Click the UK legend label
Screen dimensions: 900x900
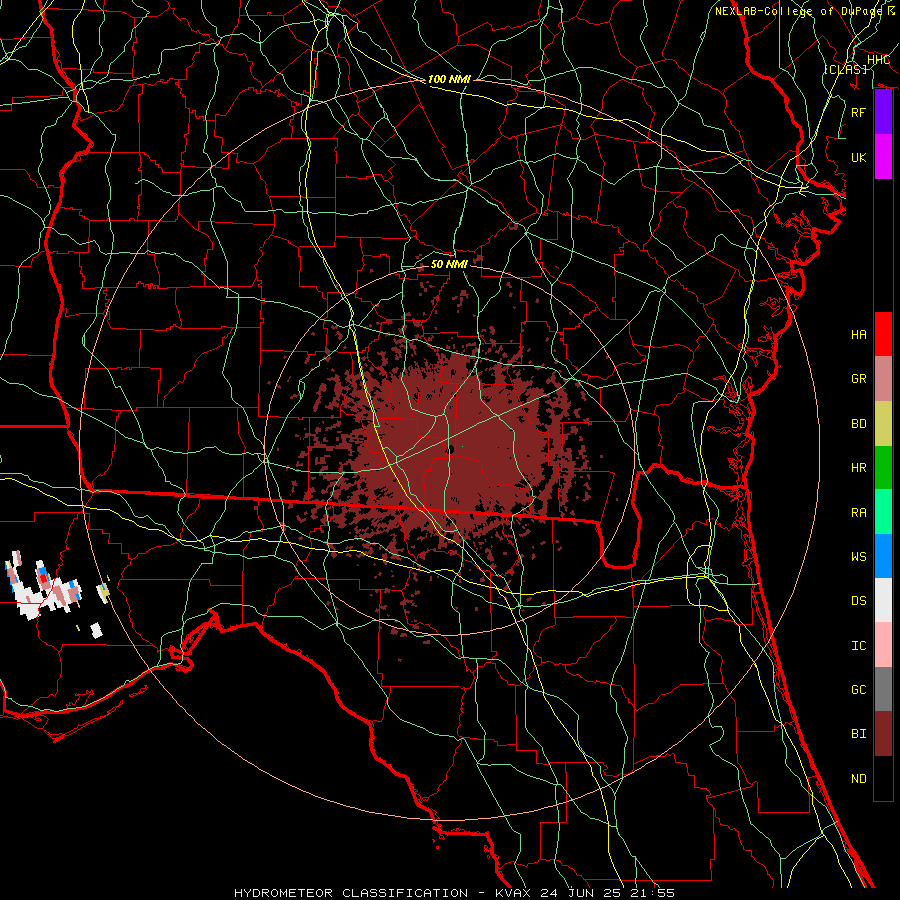click(858, 157)
